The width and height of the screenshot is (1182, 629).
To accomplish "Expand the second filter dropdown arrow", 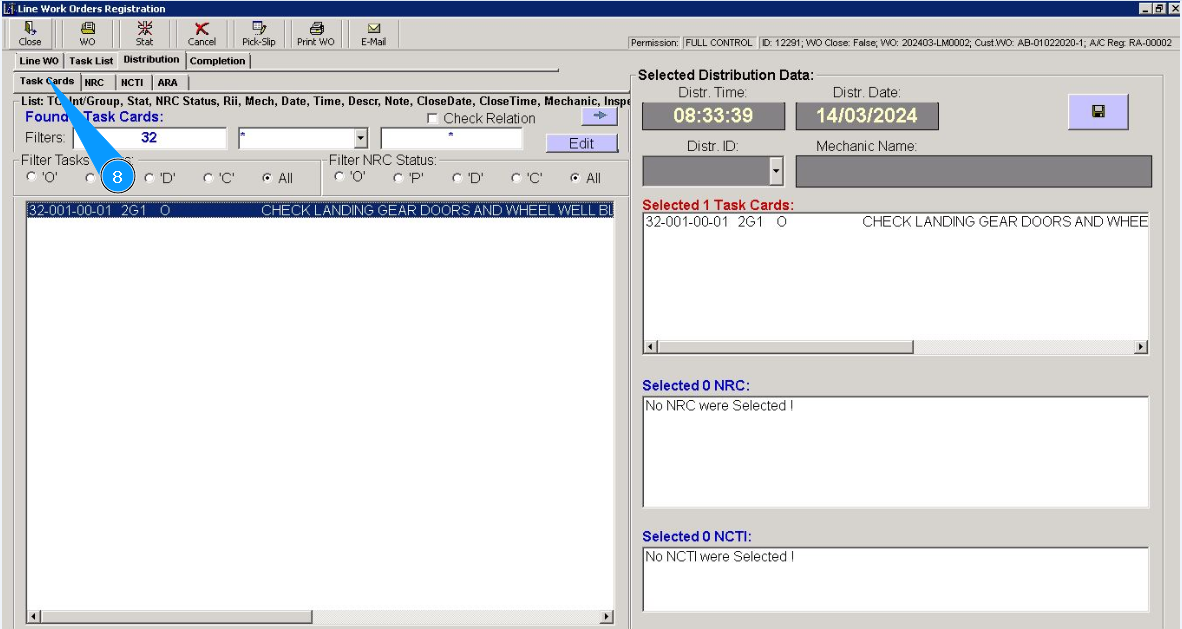I will click(x=360, y=138).
